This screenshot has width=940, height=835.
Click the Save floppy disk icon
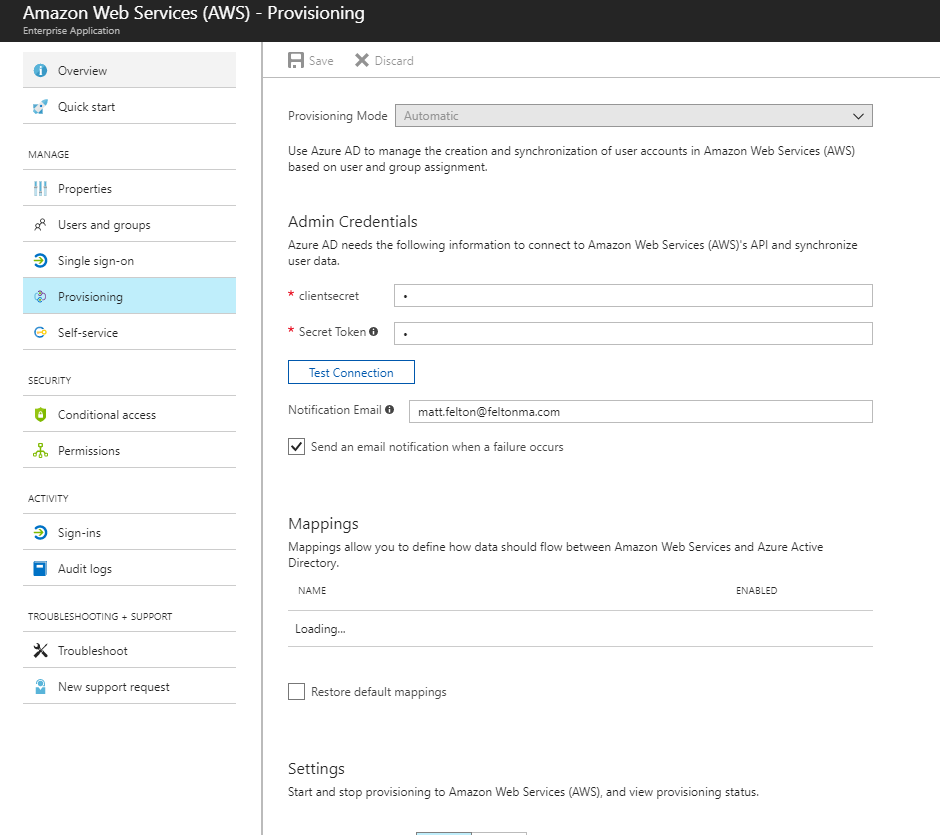click(x=296, y=60)
